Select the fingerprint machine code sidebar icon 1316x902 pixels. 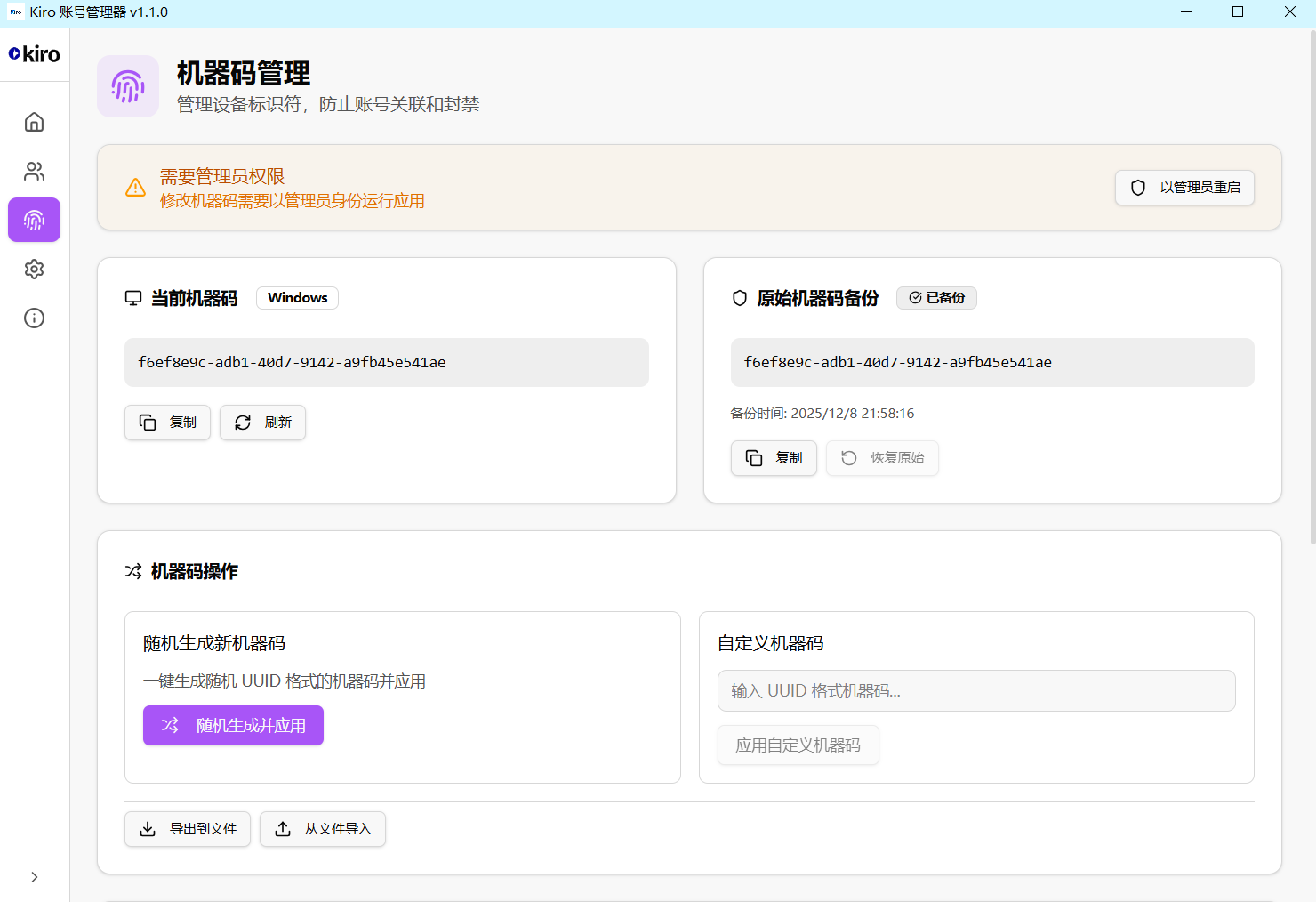(x=34, y=220)
